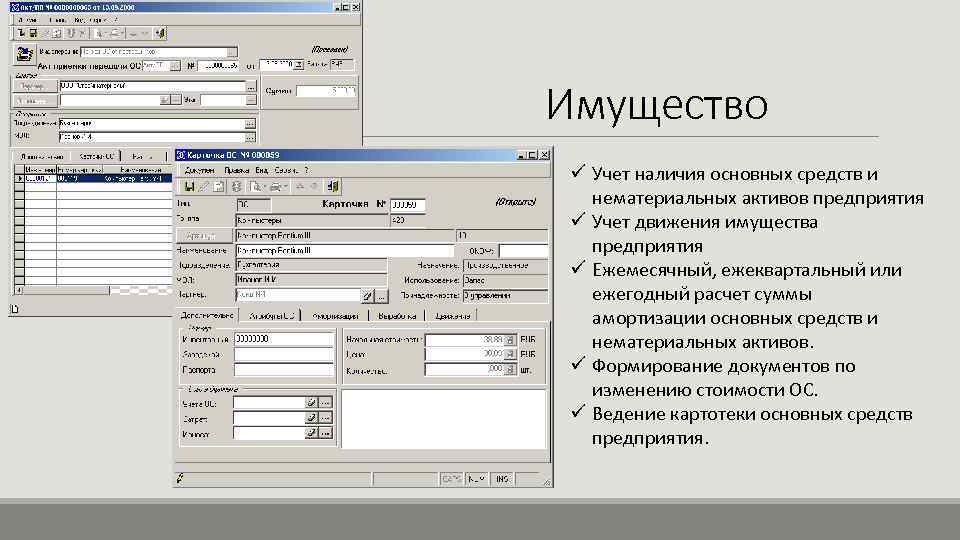Click the printer icon in Карточка ОС toolbar
960x540 pixels.
click(x=275, y=187)
